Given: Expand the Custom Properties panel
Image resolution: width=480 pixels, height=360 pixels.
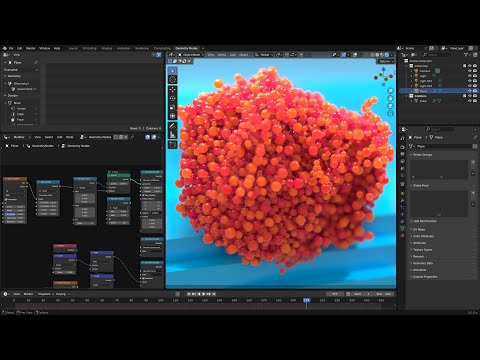Looking at the screenshot, I should pyautogui.click(x=425, y=277).
